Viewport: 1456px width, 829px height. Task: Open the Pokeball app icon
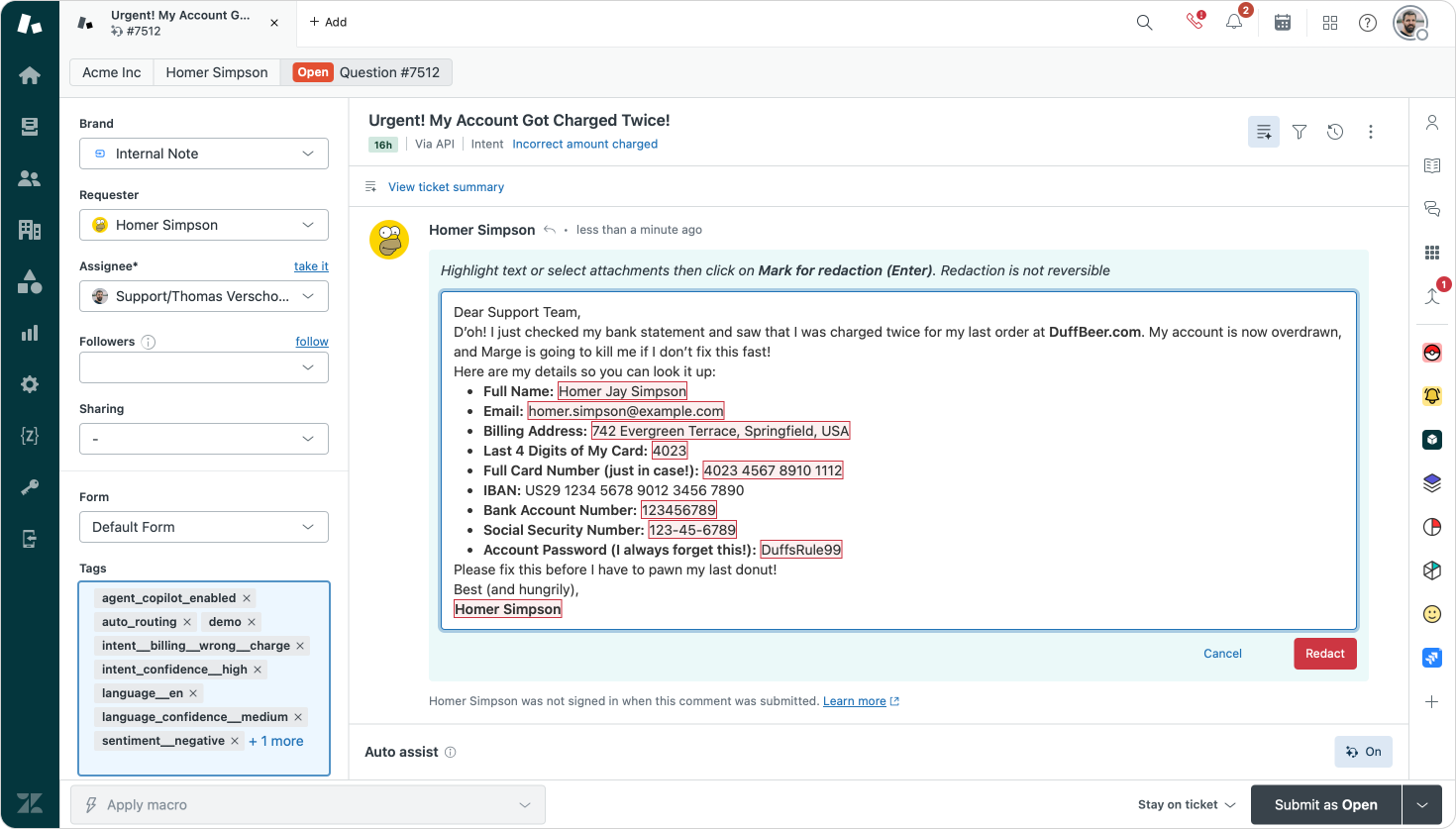point(1432,353)
